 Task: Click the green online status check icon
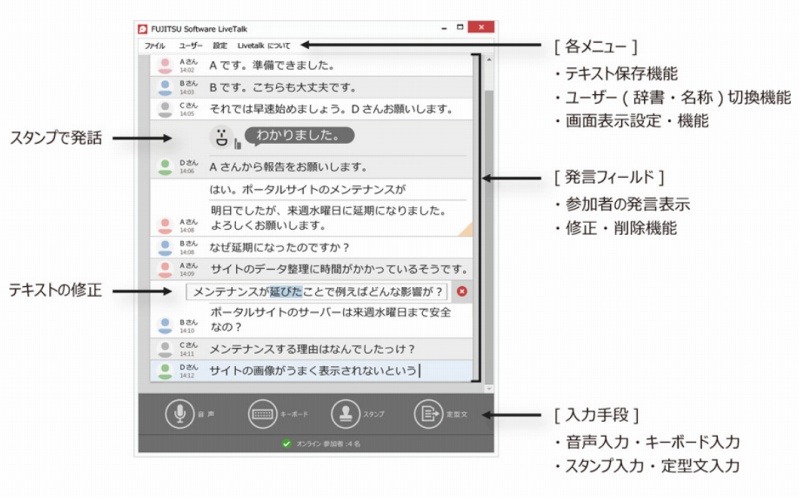(286, 443)
